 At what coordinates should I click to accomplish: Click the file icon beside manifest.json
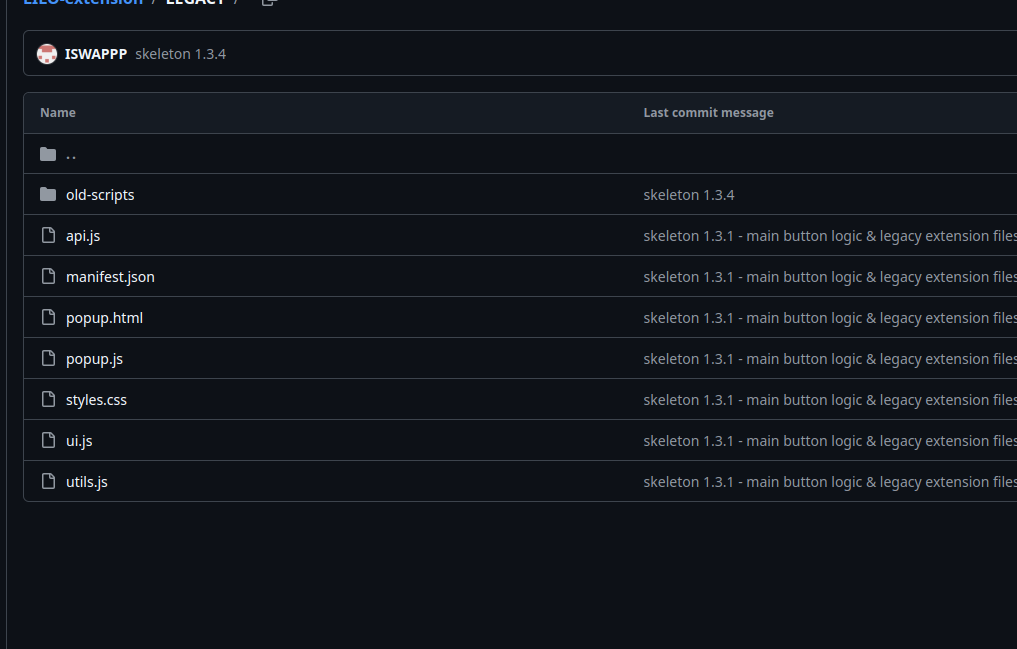tap(48, 276)
